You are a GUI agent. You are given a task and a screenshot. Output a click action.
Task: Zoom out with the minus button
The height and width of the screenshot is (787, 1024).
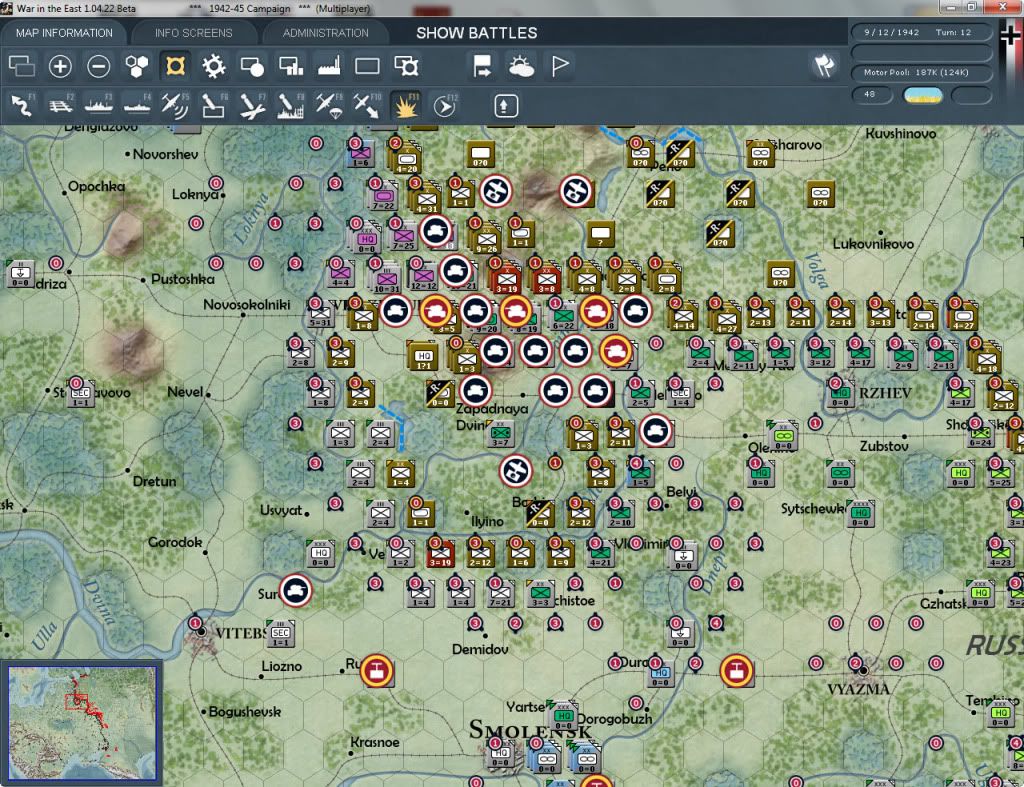coord(99,66)
